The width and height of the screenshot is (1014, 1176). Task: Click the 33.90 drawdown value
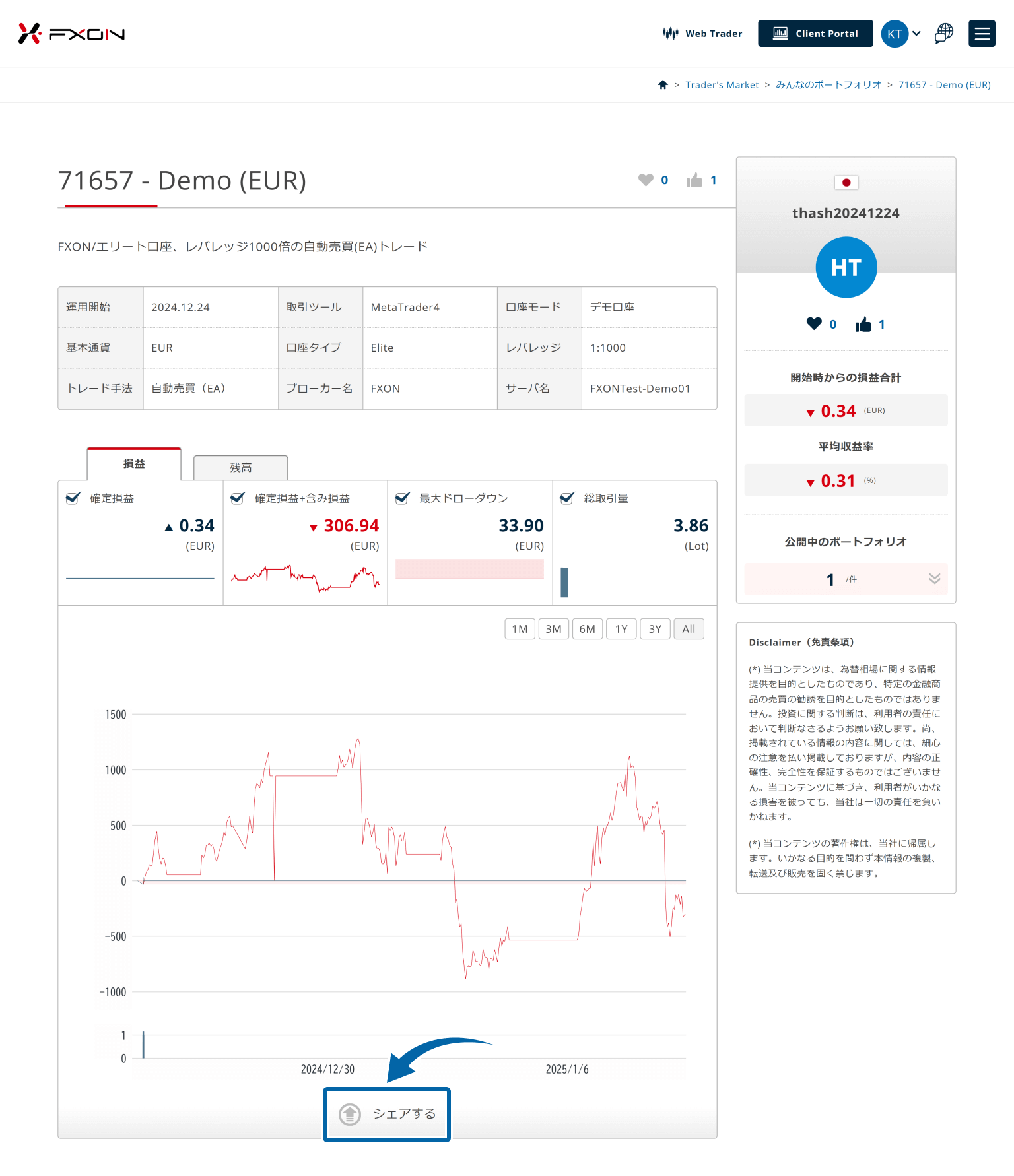521,526
